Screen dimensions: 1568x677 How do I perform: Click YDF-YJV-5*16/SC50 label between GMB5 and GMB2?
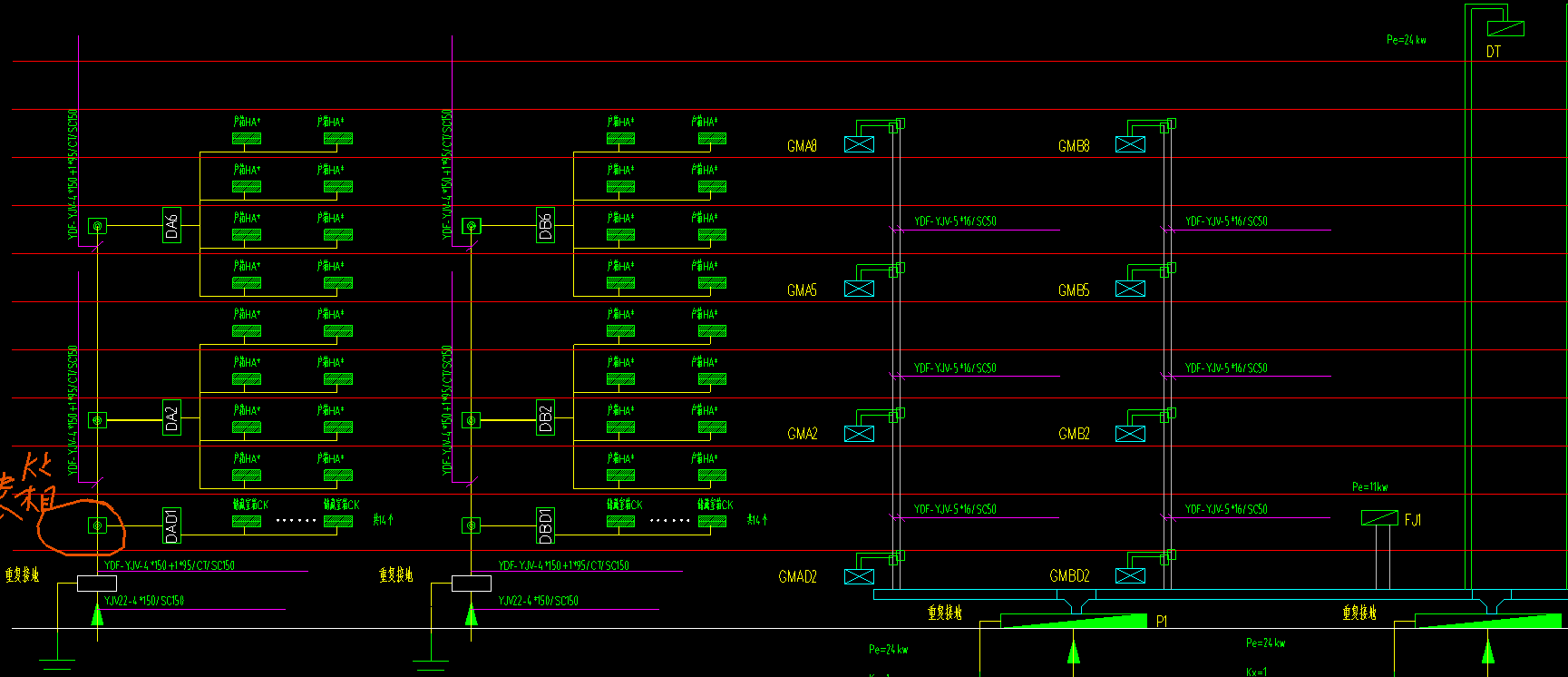(x=1226, y=368)
